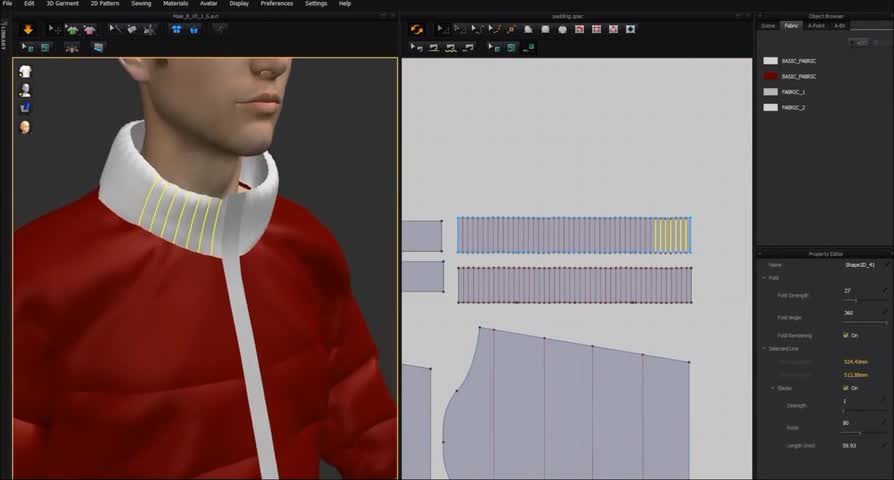The height and width of the screenshot is (480, 894).
Task: Collapse the Selected Line section
Action: click(x=765, y=348)
